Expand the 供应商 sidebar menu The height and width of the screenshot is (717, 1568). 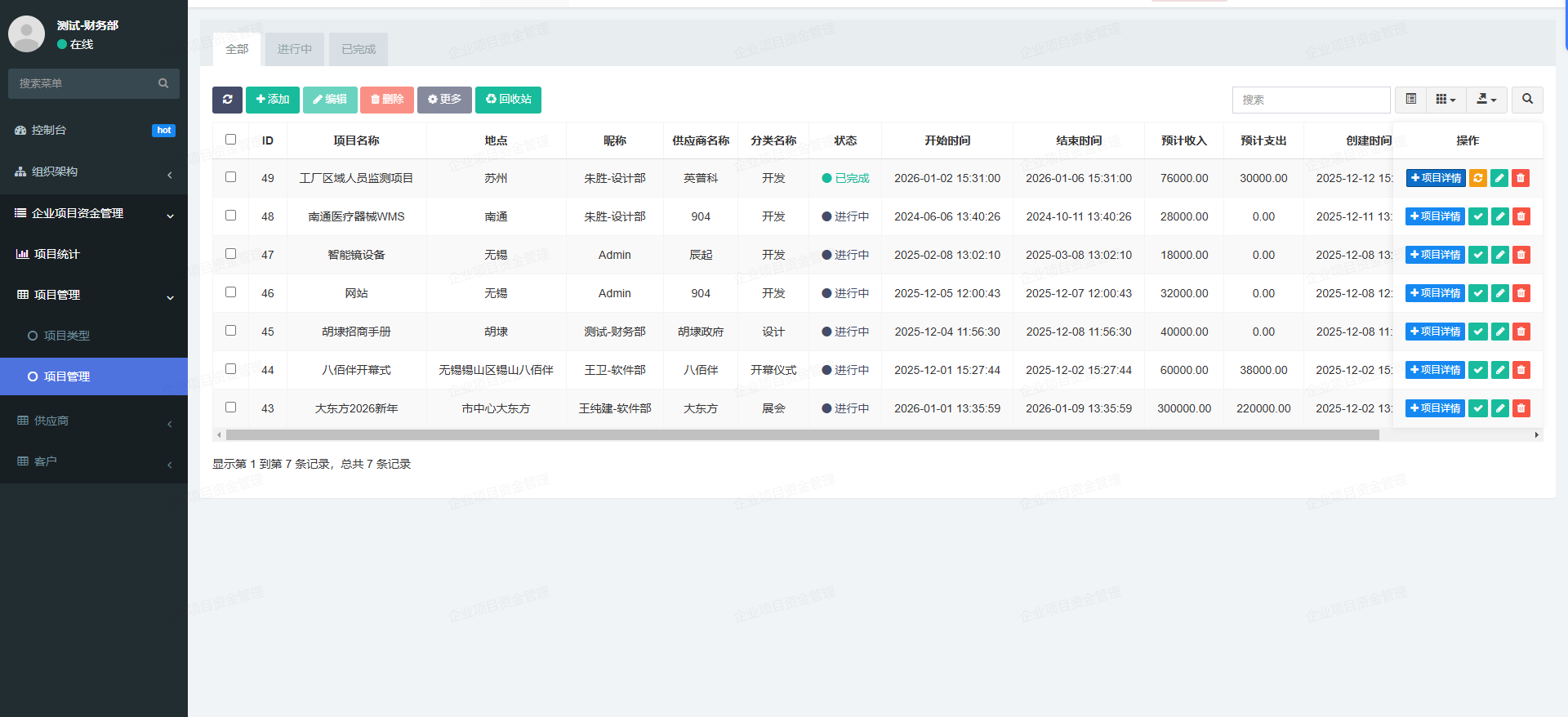[94, 421]
